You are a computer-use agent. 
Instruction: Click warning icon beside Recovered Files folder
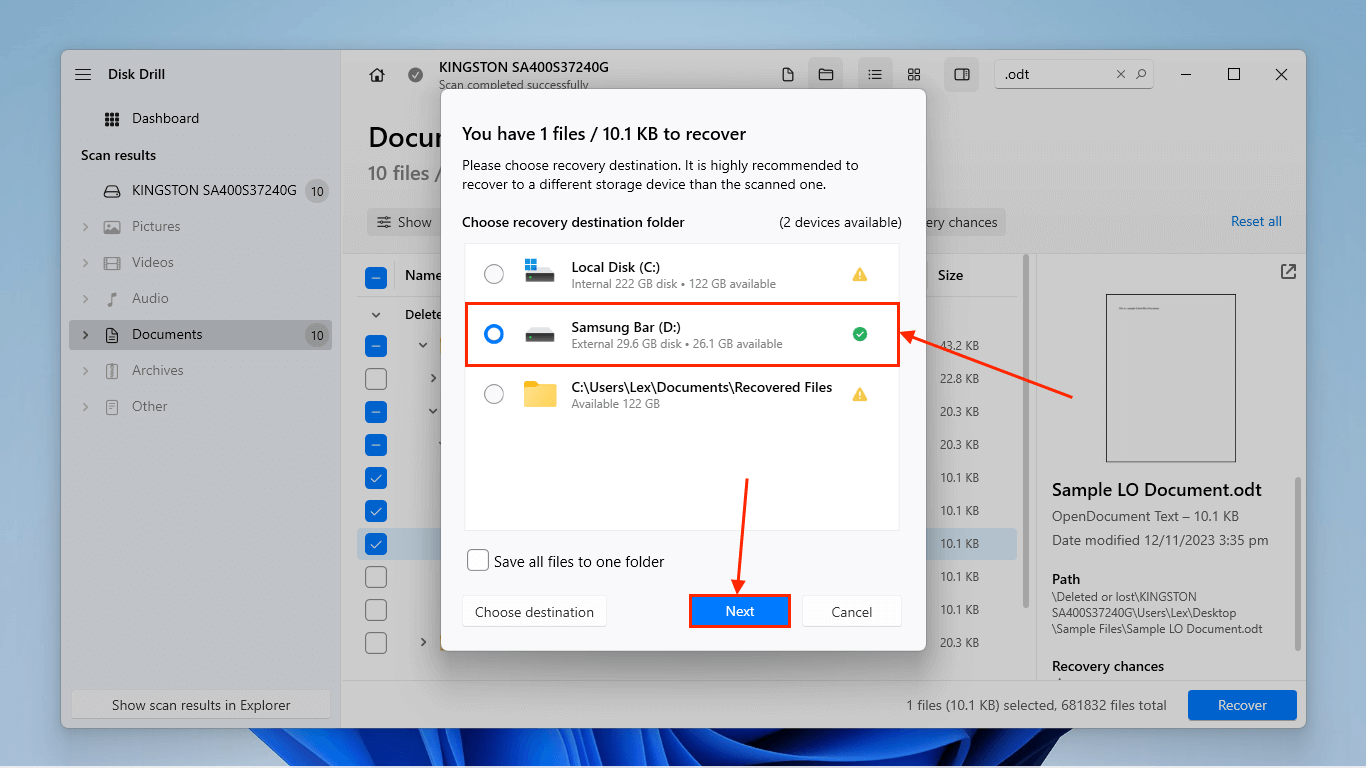point(859,394)
